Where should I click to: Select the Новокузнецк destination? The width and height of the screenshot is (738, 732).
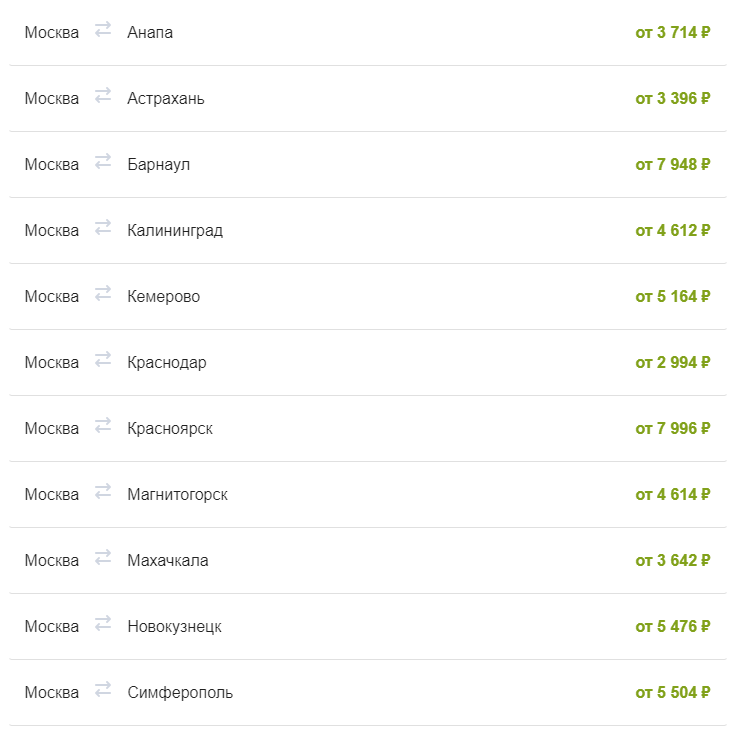175,627
